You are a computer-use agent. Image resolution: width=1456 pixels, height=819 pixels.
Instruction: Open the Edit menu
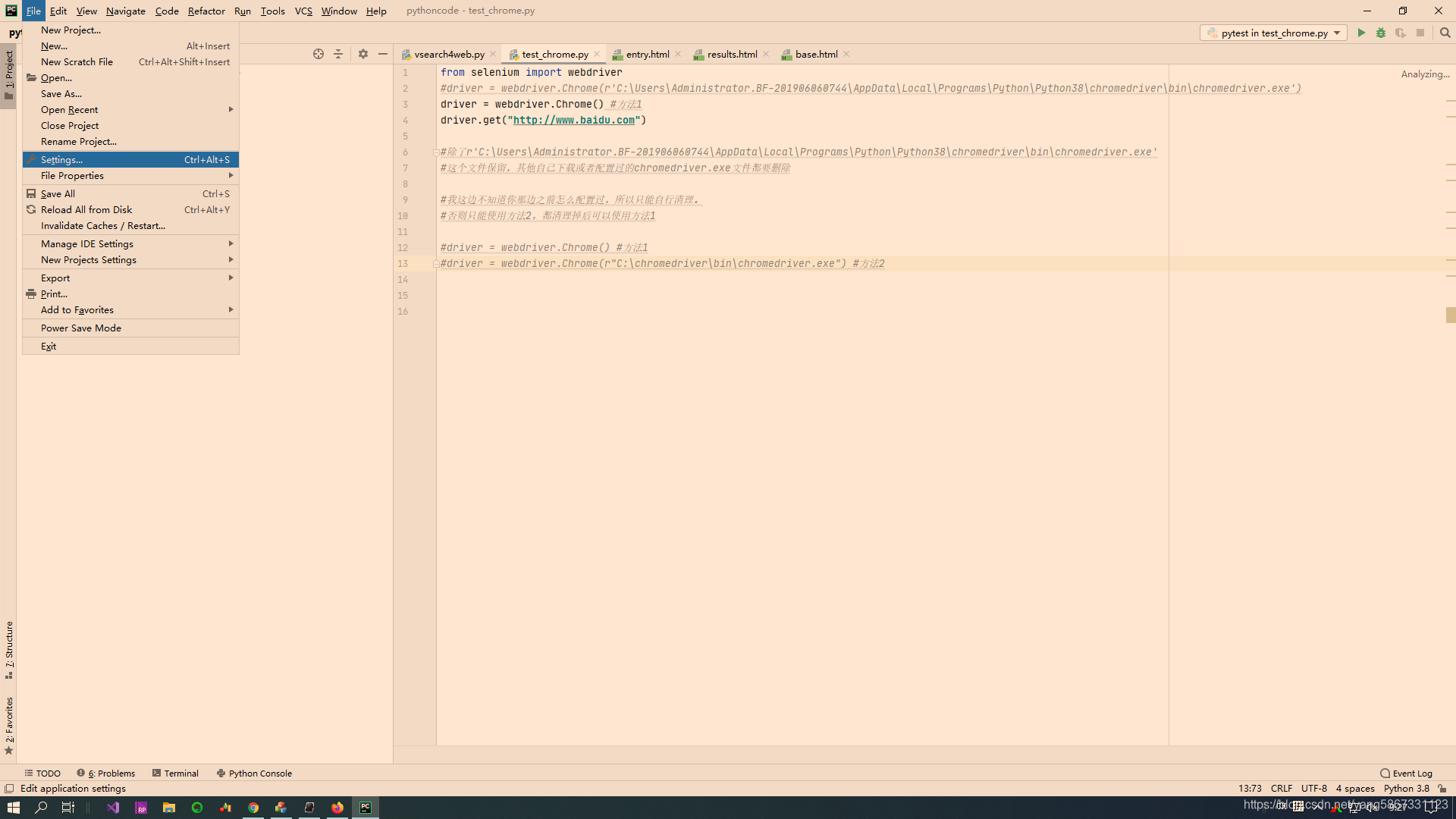[x=58, y=11]
